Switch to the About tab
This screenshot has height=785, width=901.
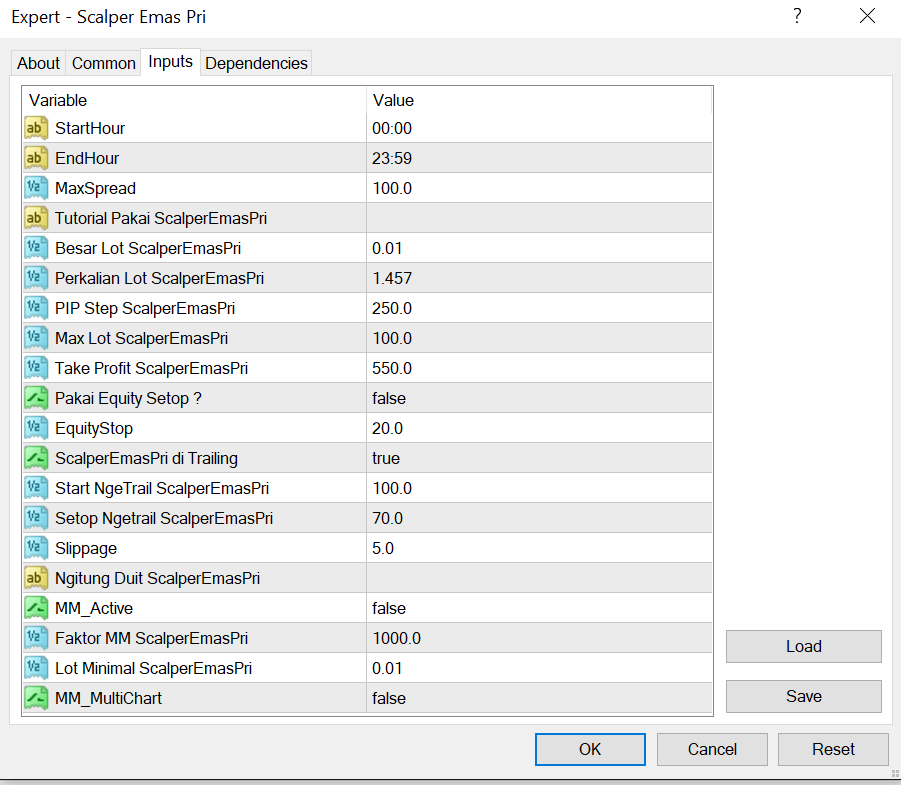pos(39,63)
